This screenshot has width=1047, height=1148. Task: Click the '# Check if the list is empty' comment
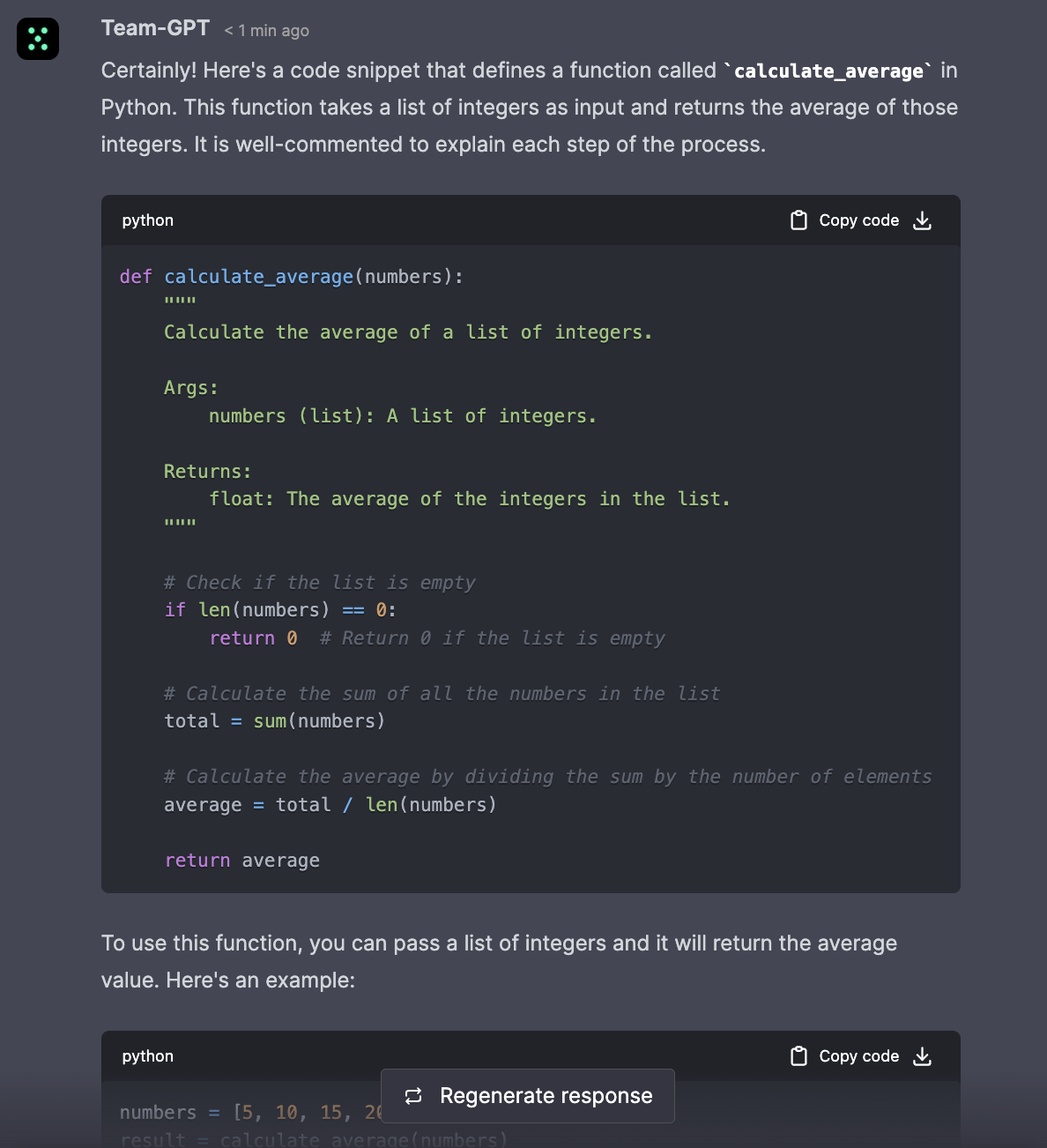click(x=319, y=583)
